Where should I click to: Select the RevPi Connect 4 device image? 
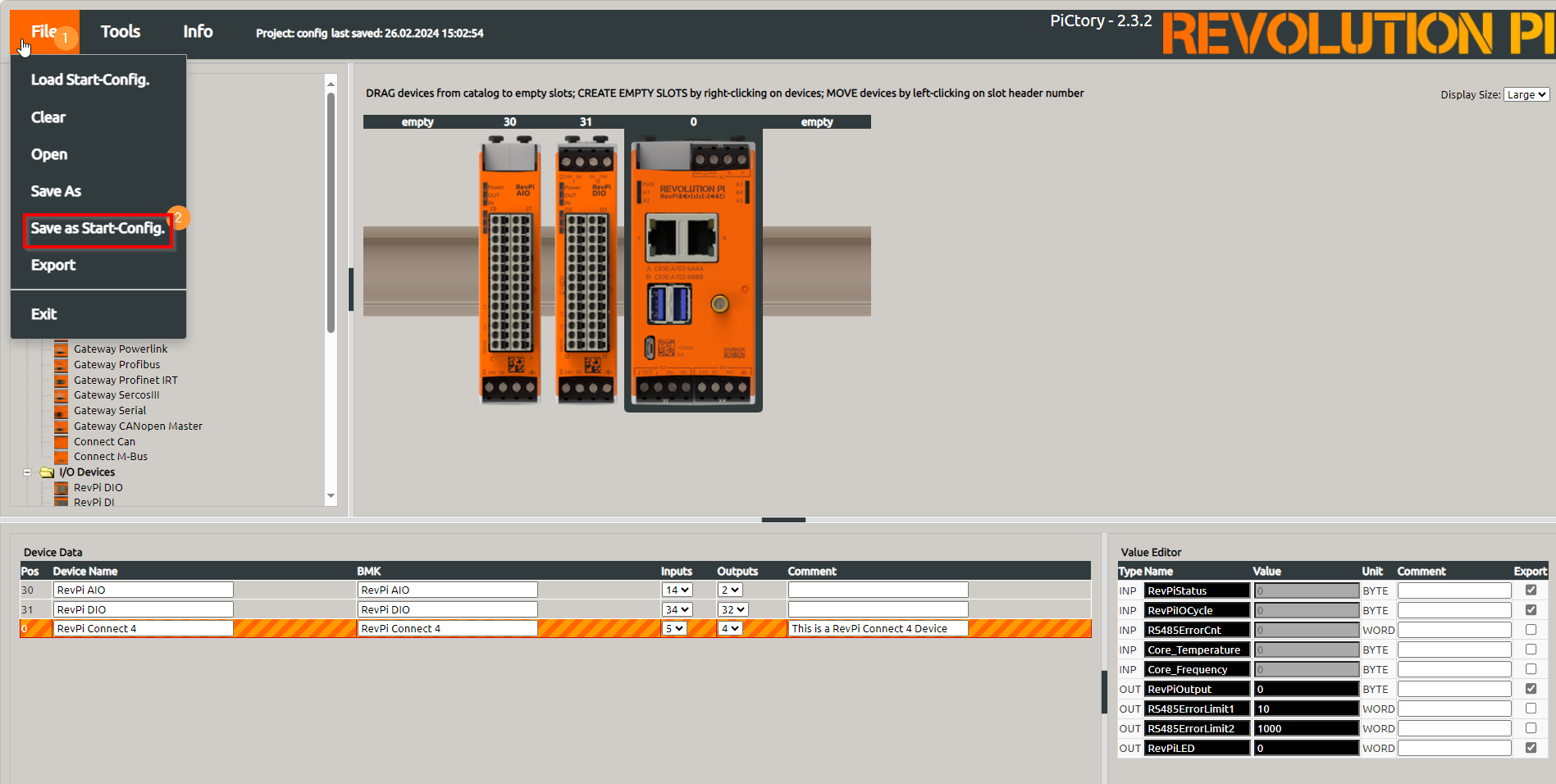694,271
